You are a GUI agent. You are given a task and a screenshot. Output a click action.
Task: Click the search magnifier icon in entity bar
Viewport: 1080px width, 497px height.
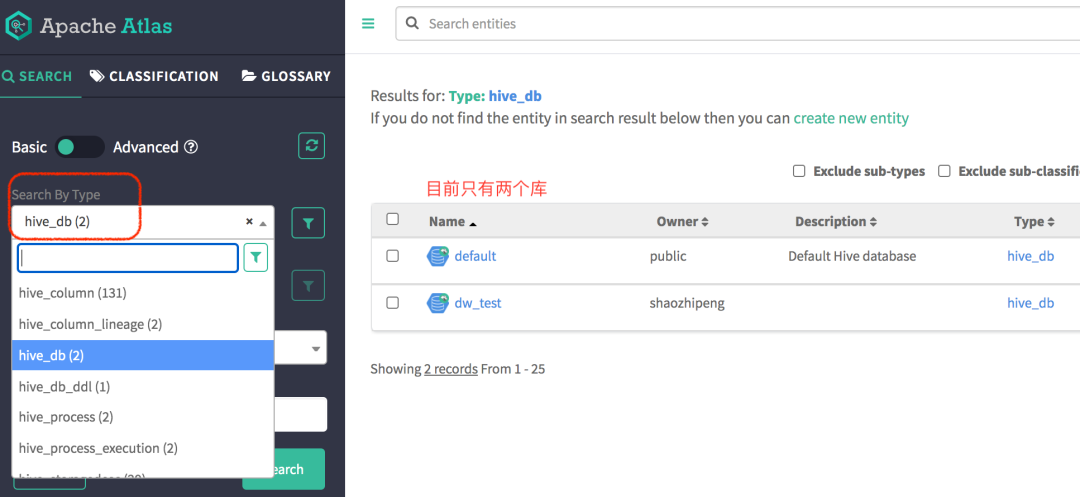412,23
